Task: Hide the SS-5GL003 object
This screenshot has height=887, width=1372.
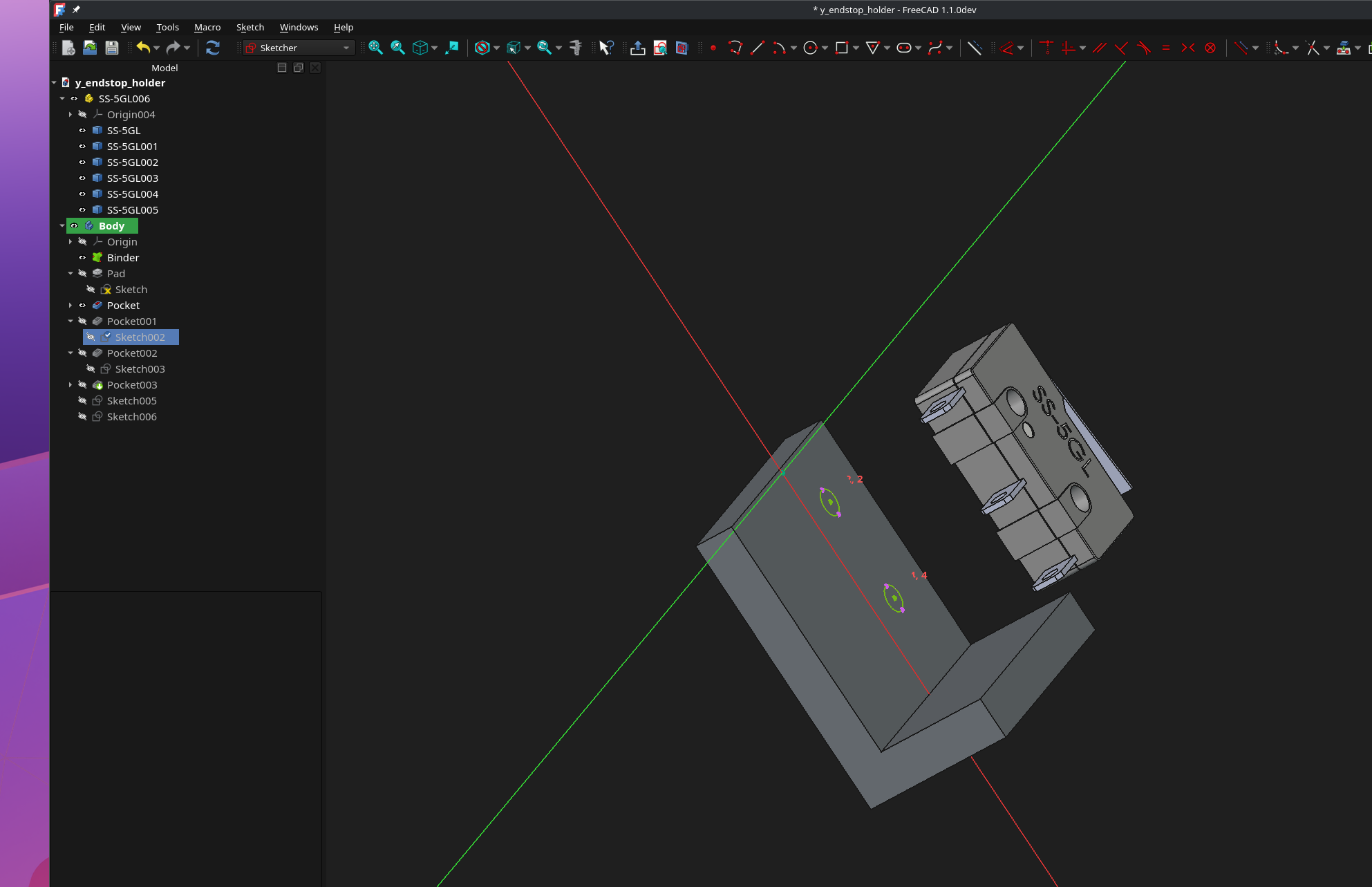Action: coord(82,178)
